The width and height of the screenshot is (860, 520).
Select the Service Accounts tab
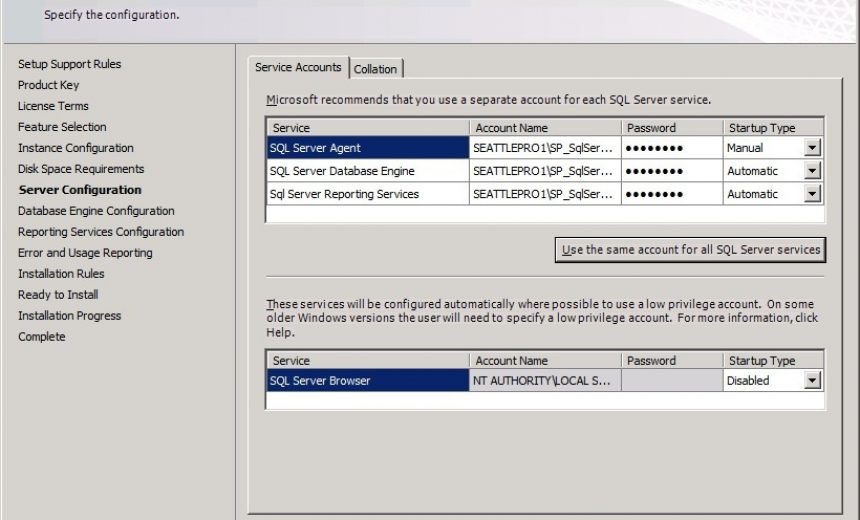pos(298,67)
